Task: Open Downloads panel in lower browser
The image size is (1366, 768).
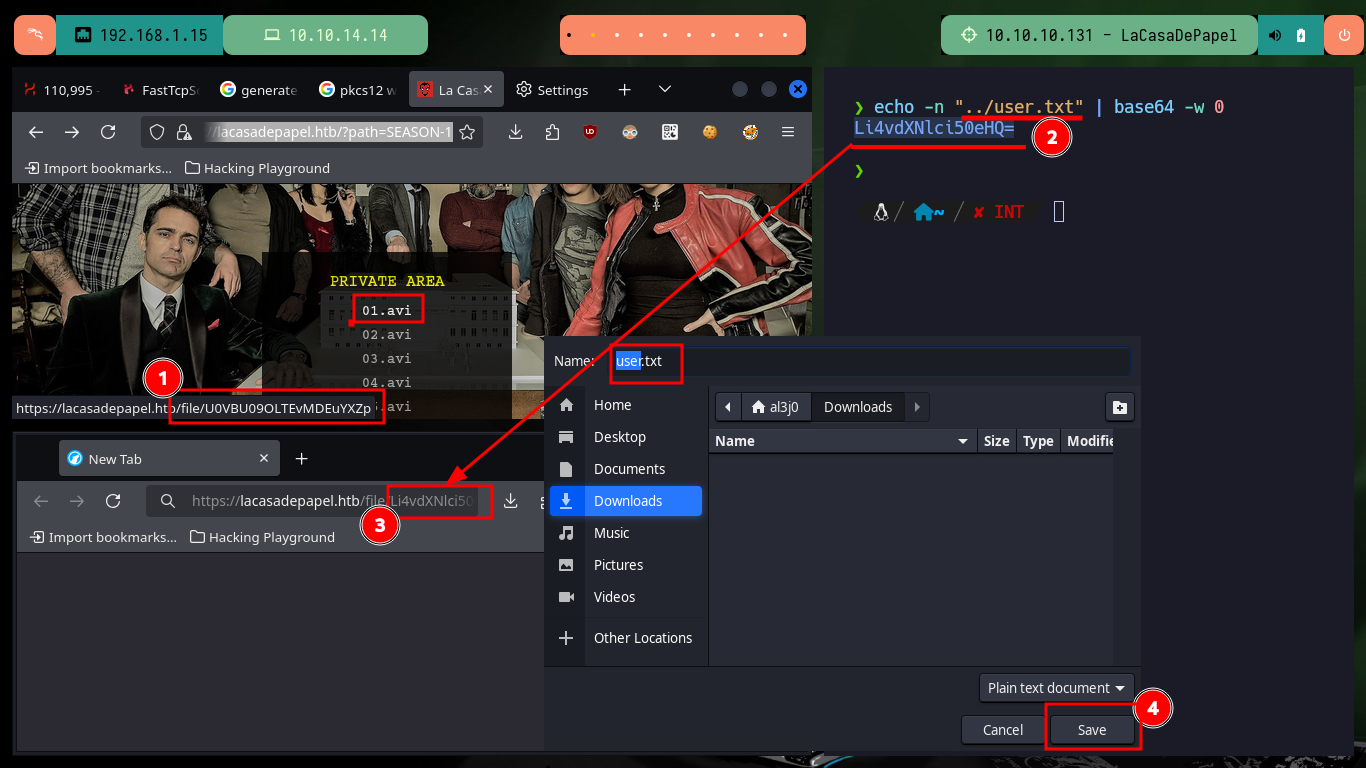Action: (x=511, y=501)
